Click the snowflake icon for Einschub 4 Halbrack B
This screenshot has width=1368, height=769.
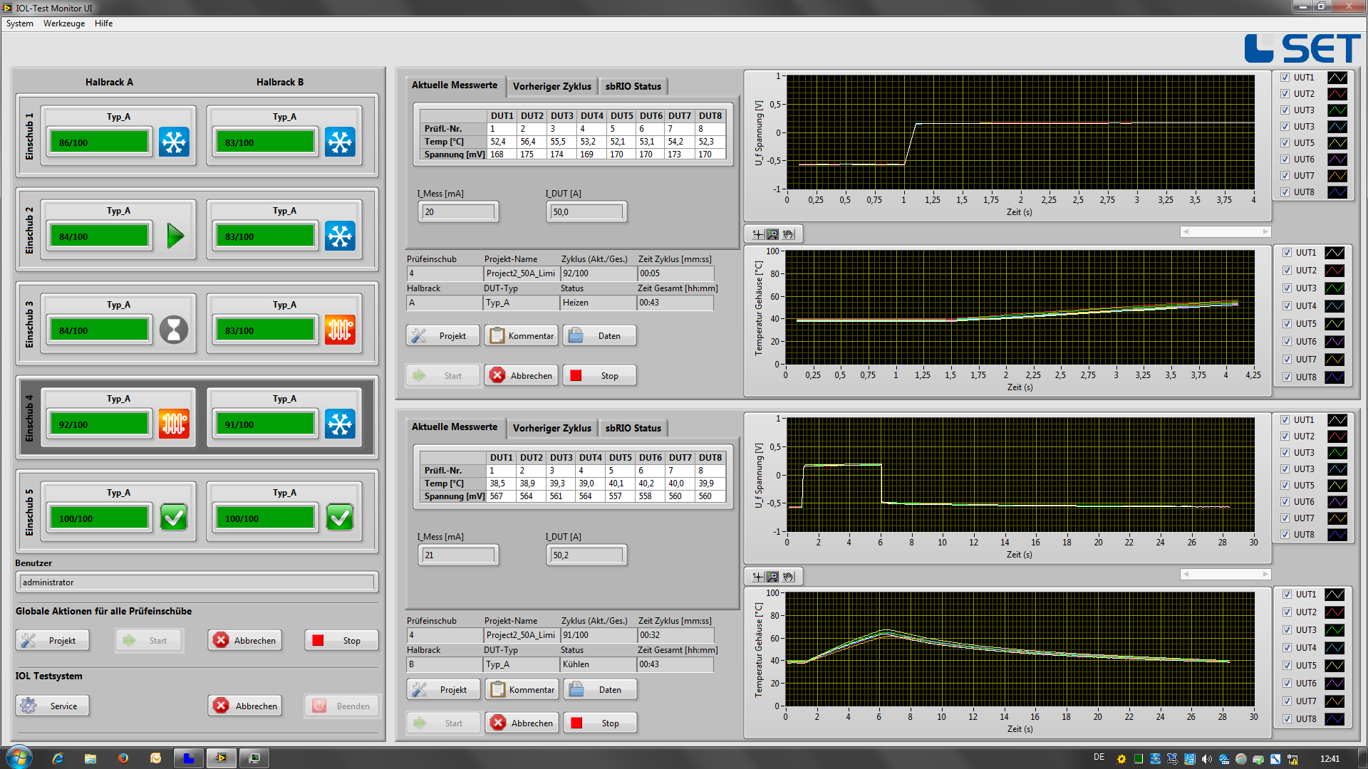click(x=340, y=424)
